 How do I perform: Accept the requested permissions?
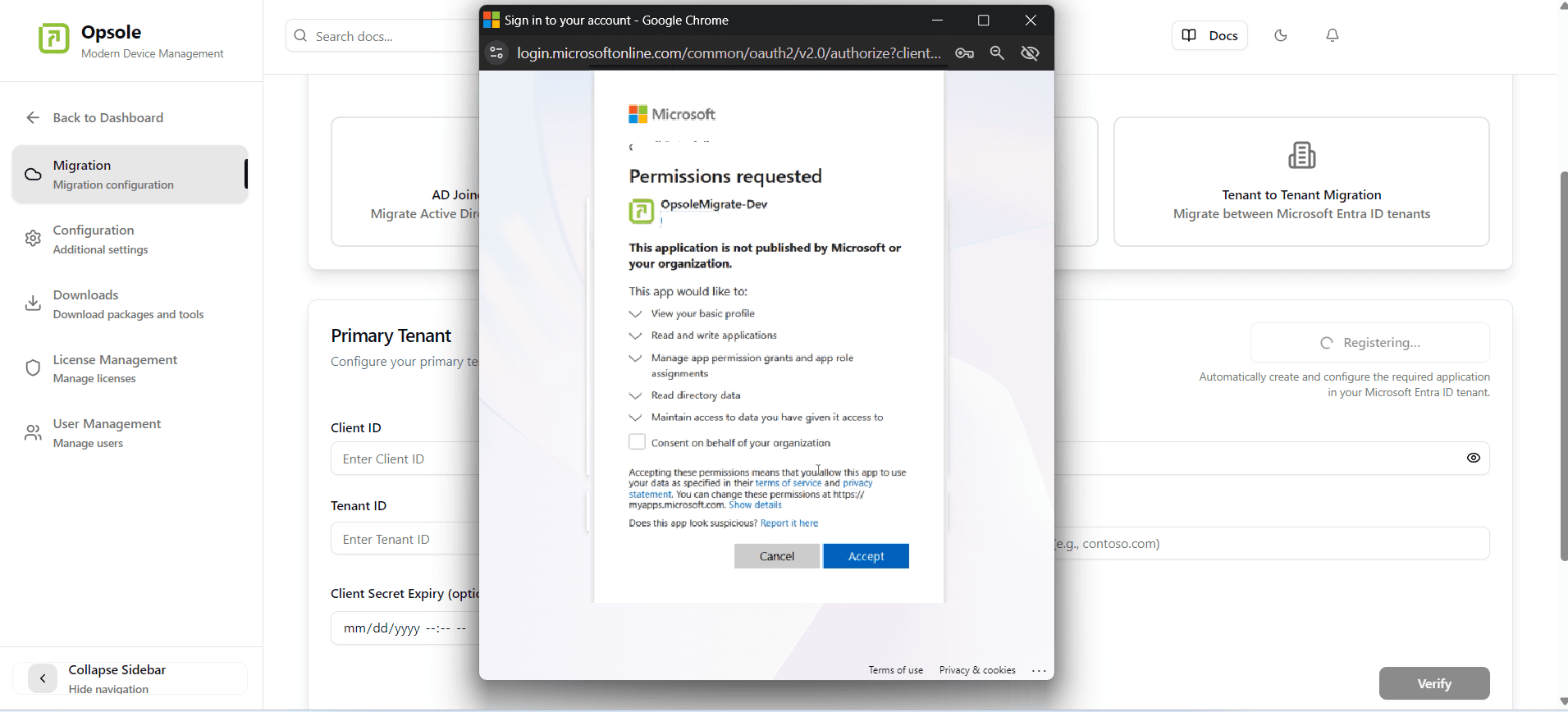point(866,556)
